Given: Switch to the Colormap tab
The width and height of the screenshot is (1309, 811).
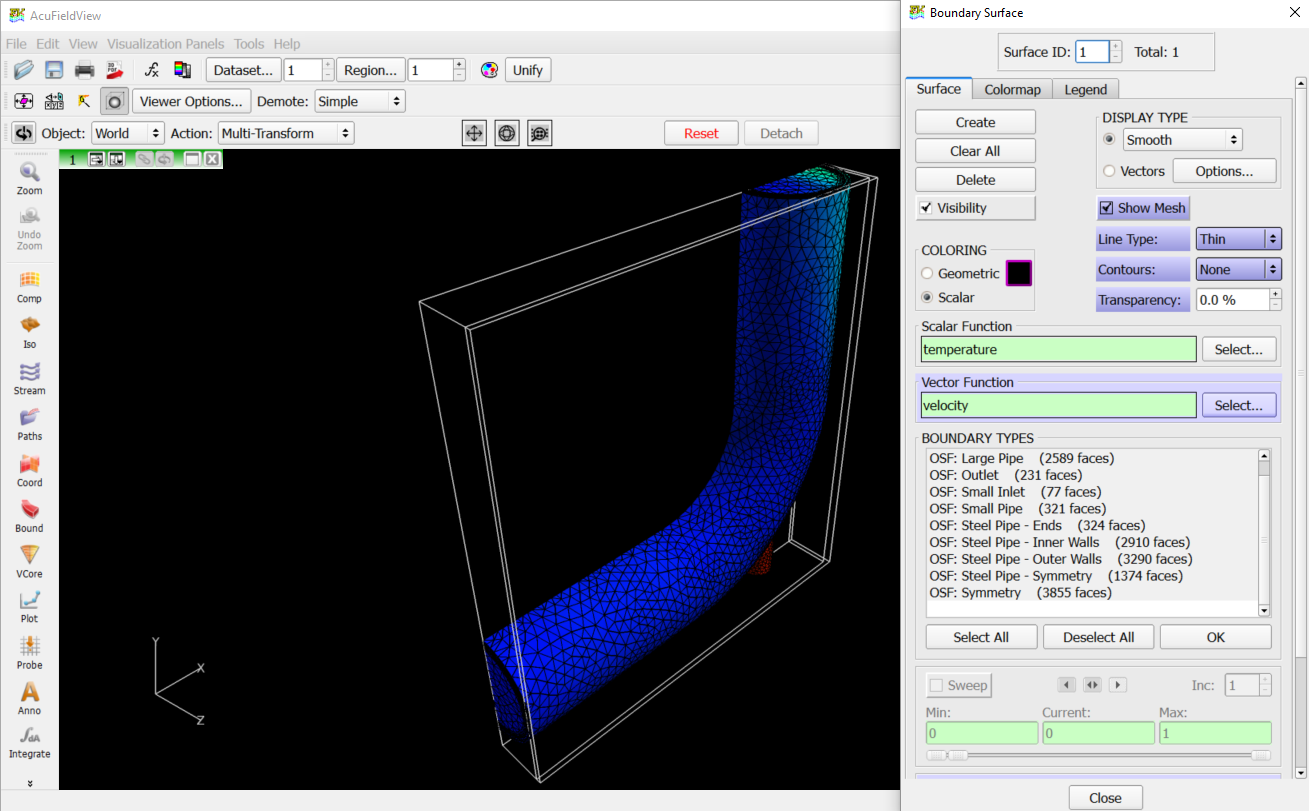Looking at the screenshot, I should (1012, 89).
